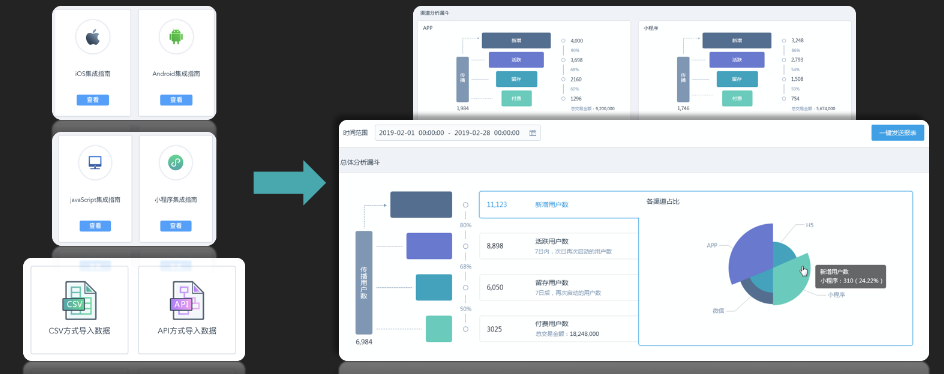Click 新增 bar in back window 小程序 funnel

pyautogui.click(x=736, y=40)
